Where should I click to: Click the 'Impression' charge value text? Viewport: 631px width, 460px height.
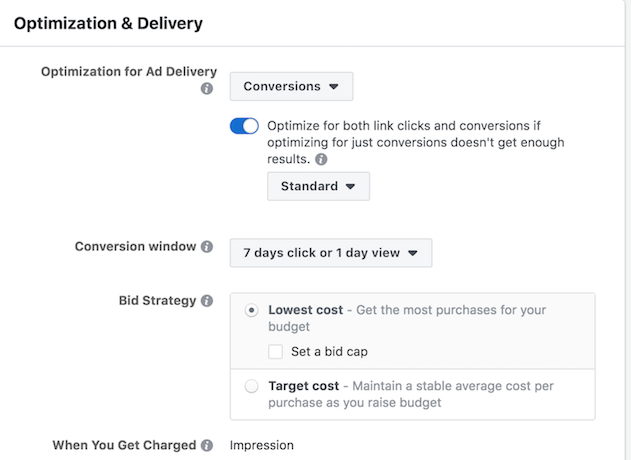click(262, 445)
